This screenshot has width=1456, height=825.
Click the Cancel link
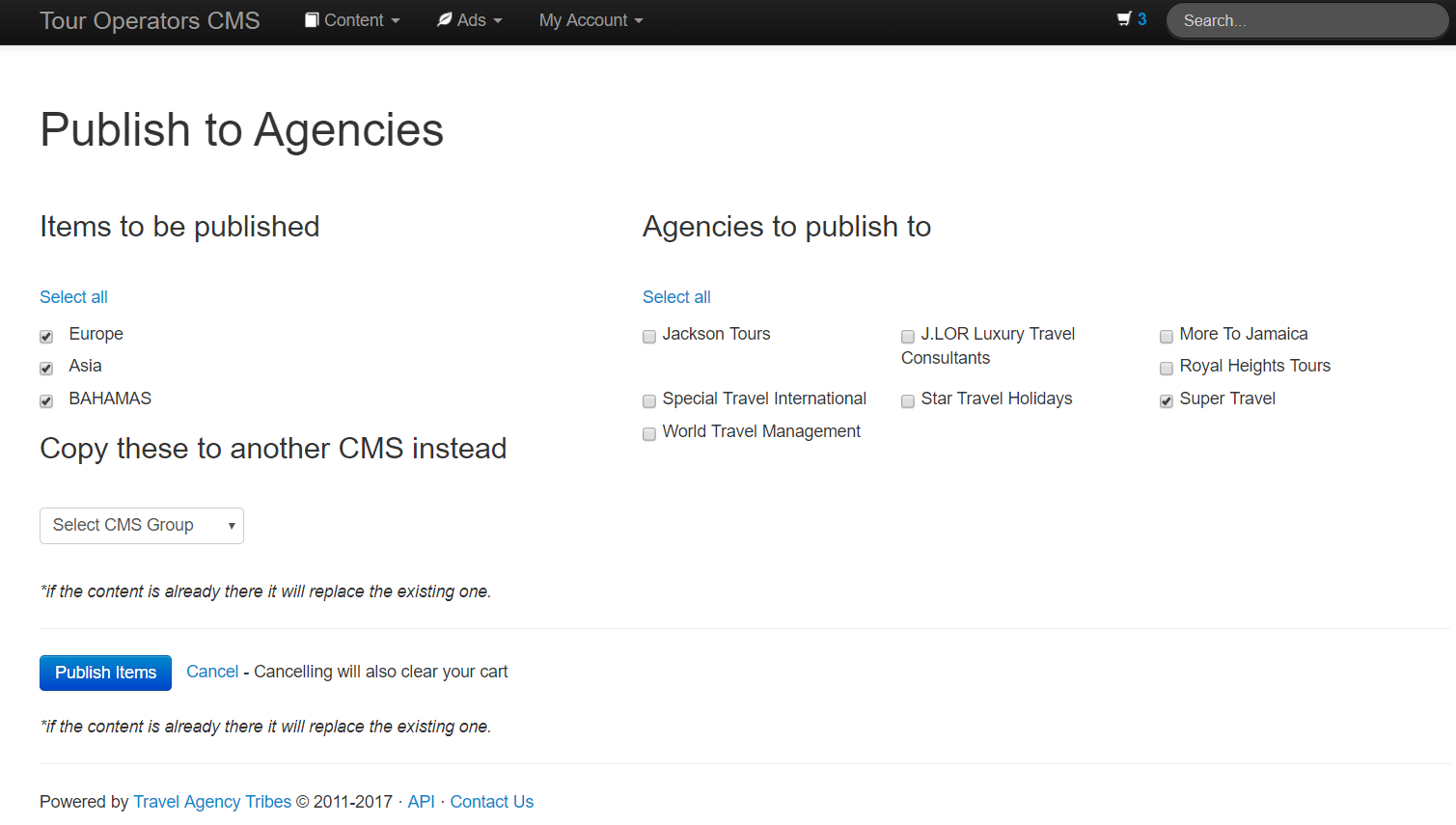coord(212,672)
